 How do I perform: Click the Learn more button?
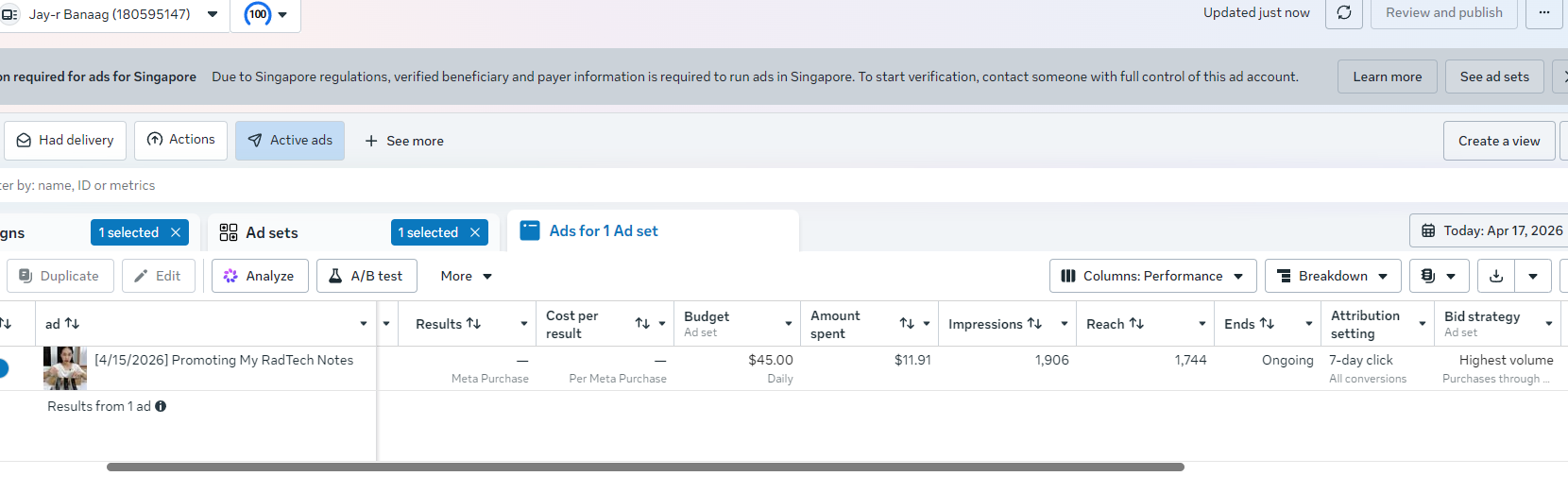pos(1387,76)
